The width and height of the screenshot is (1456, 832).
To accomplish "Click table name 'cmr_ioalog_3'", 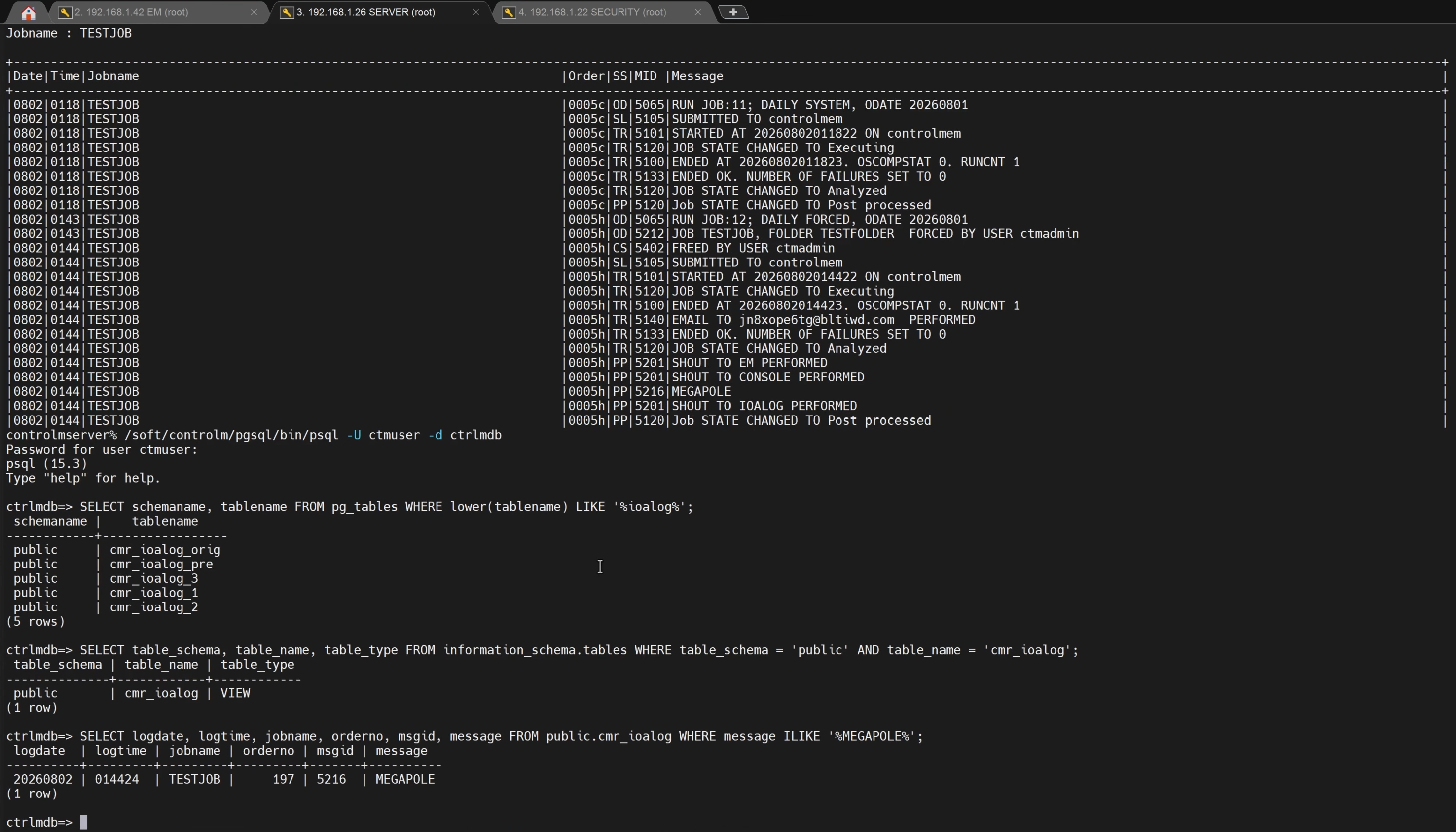I will click(154, 578).
